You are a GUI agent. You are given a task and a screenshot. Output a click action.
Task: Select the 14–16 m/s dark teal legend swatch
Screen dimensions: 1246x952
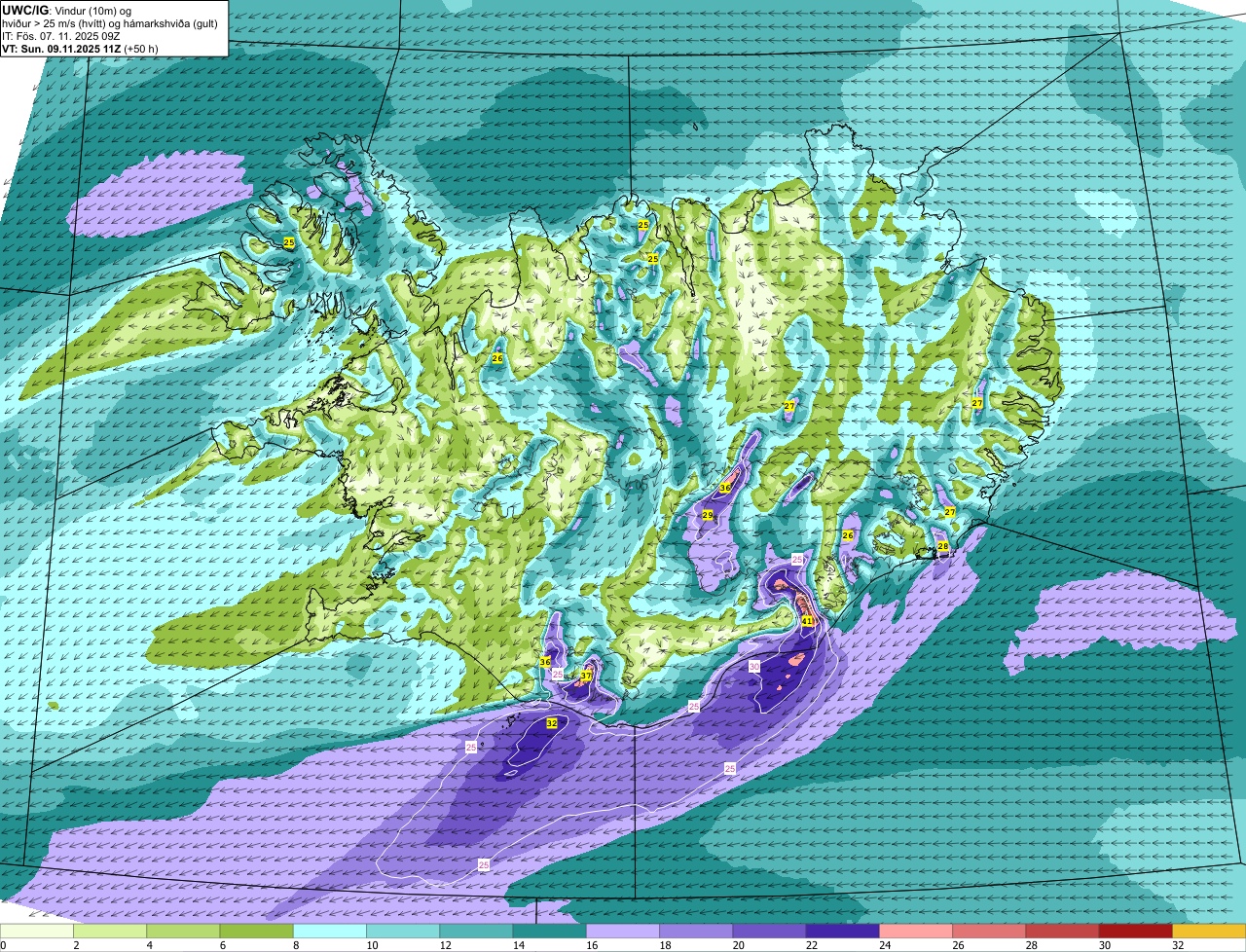tap(549, 932)
